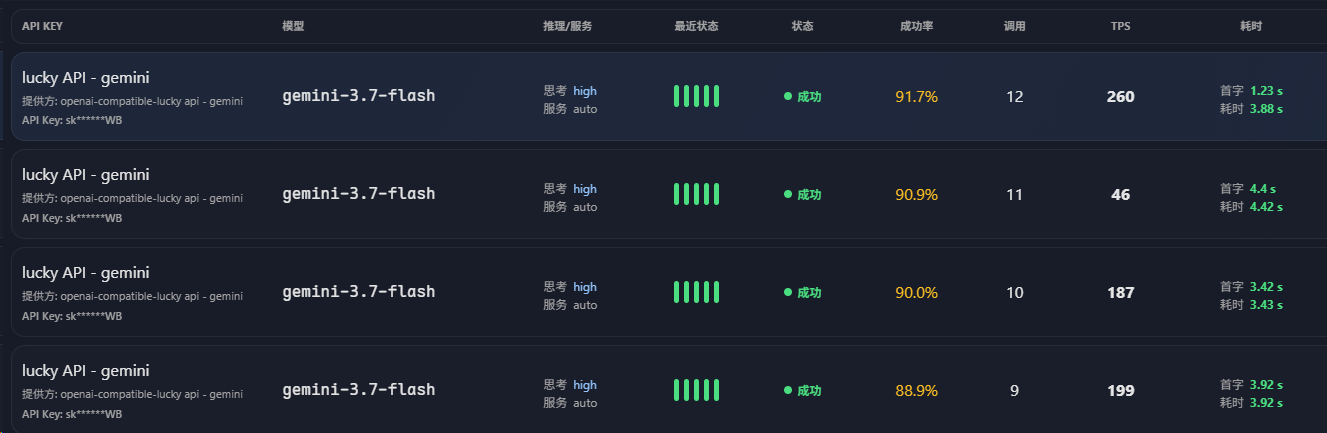The image size is (1327, 433).
Task: Click the TPS value 46
Action: point(1120,195)
